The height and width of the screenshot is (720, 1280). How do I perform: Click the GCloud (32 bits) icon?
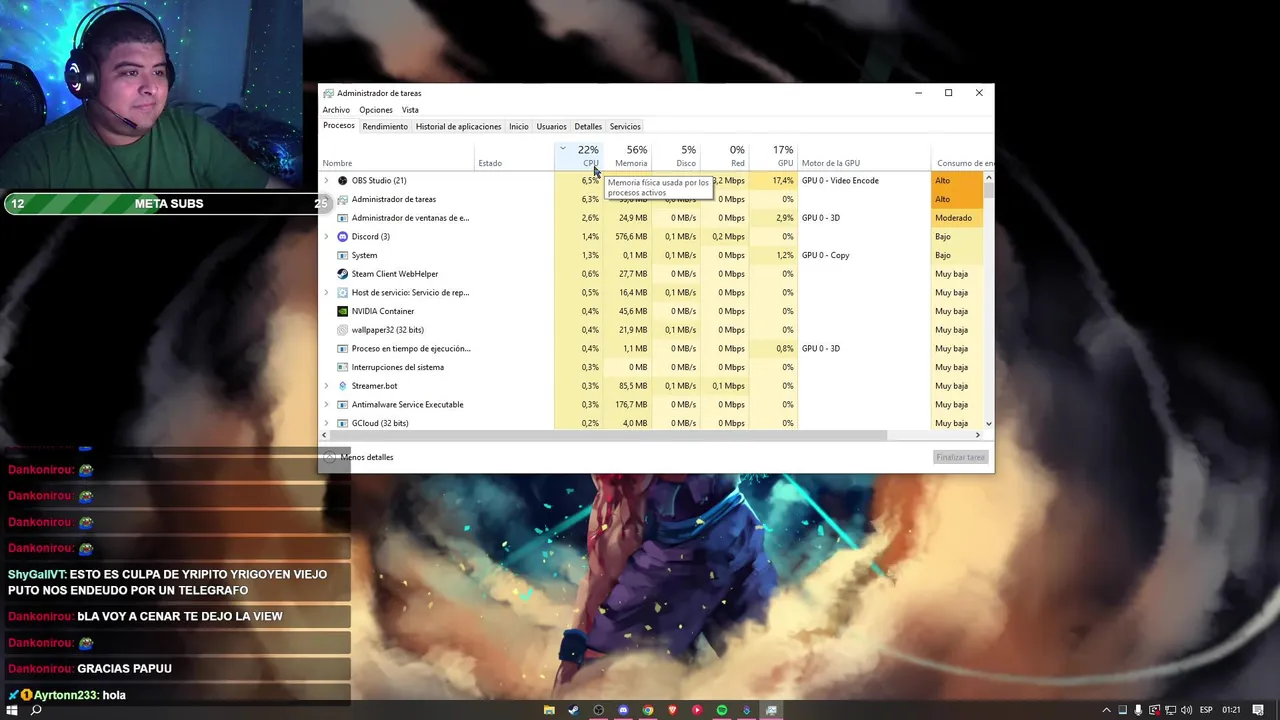(343, 423)
